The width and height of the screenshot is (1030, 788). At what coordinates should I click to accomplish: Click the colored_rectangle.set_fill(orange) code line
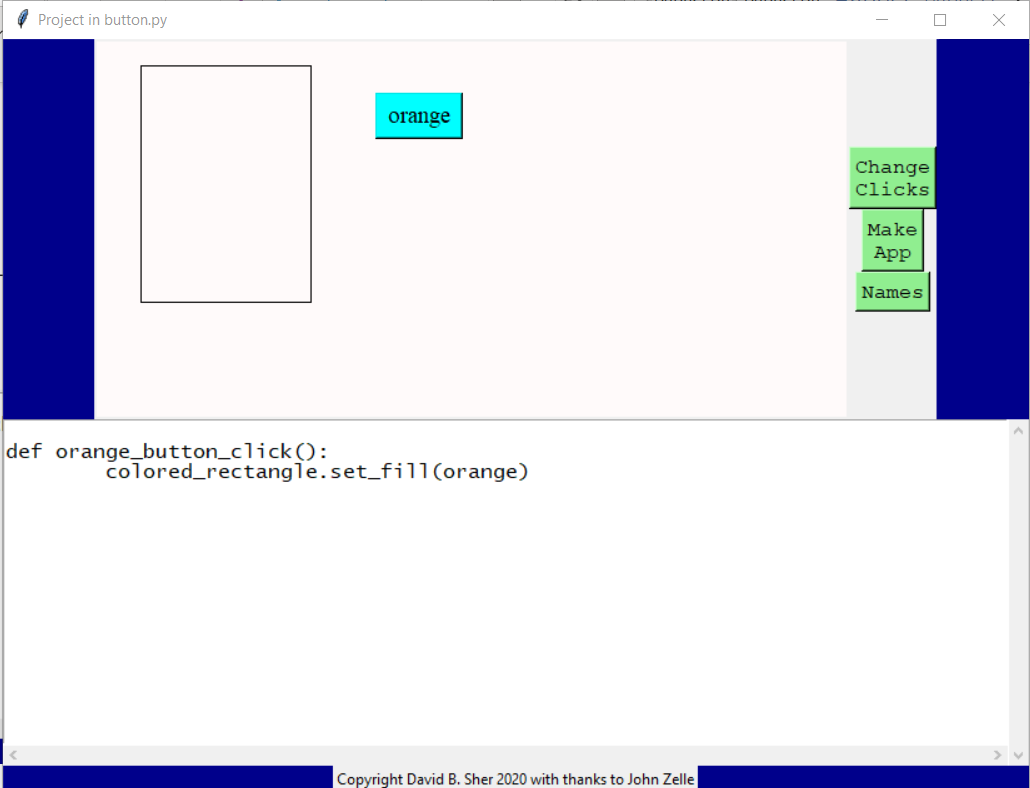pos(317,471)
